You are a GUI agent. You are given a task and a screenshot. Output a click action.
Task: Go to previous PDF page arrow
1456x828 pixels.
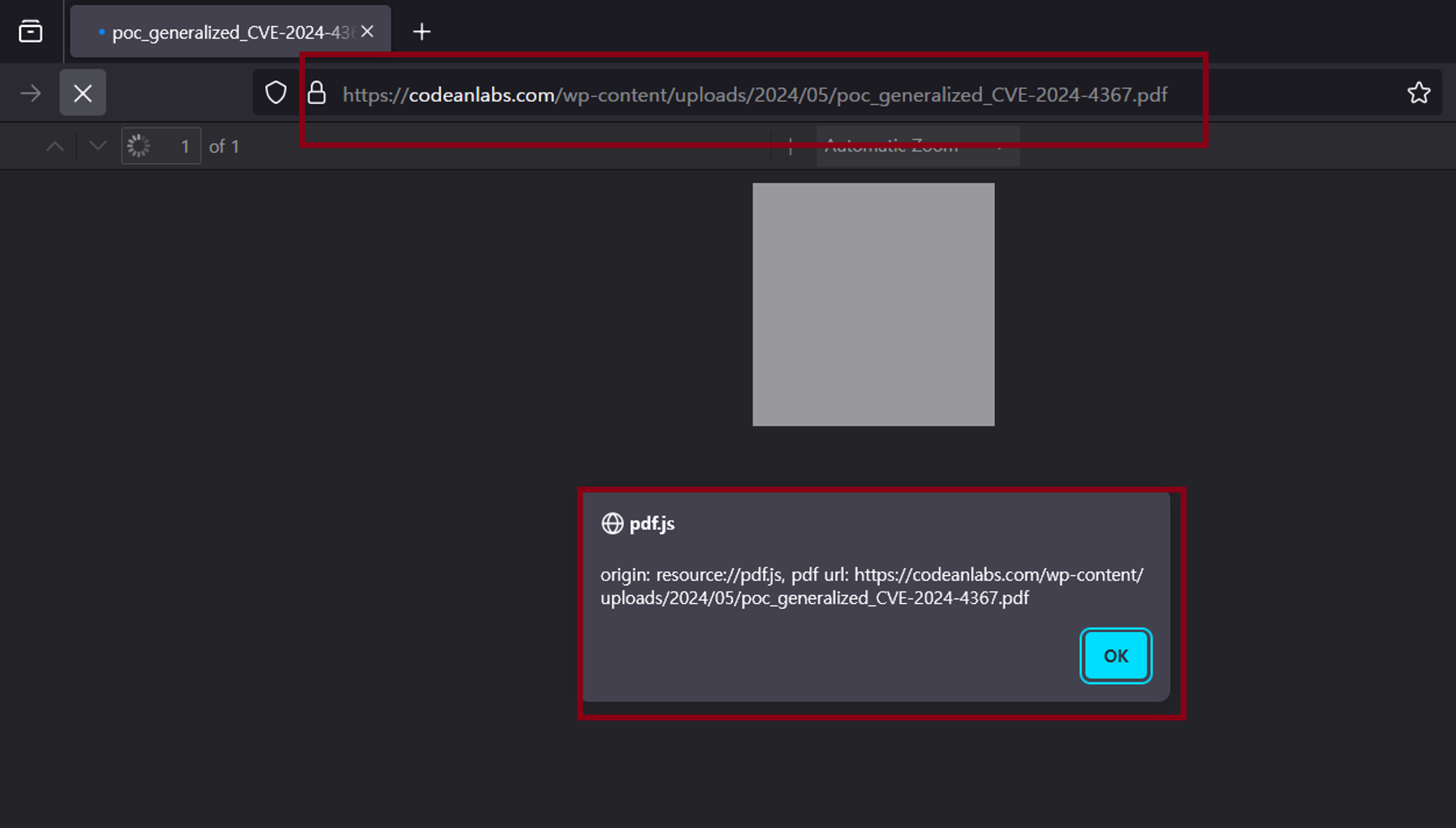pyautogui.click(x=55, y=146)
